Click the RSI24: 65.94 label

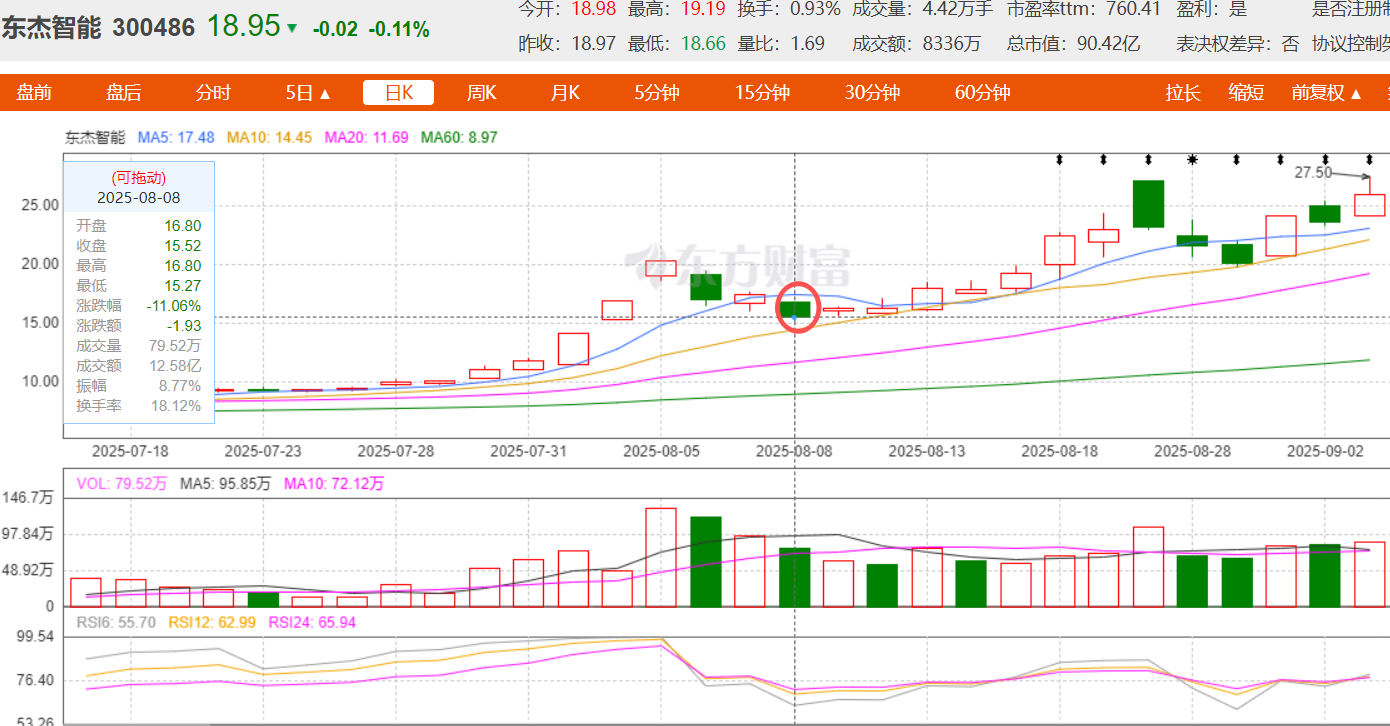point(311,622)
